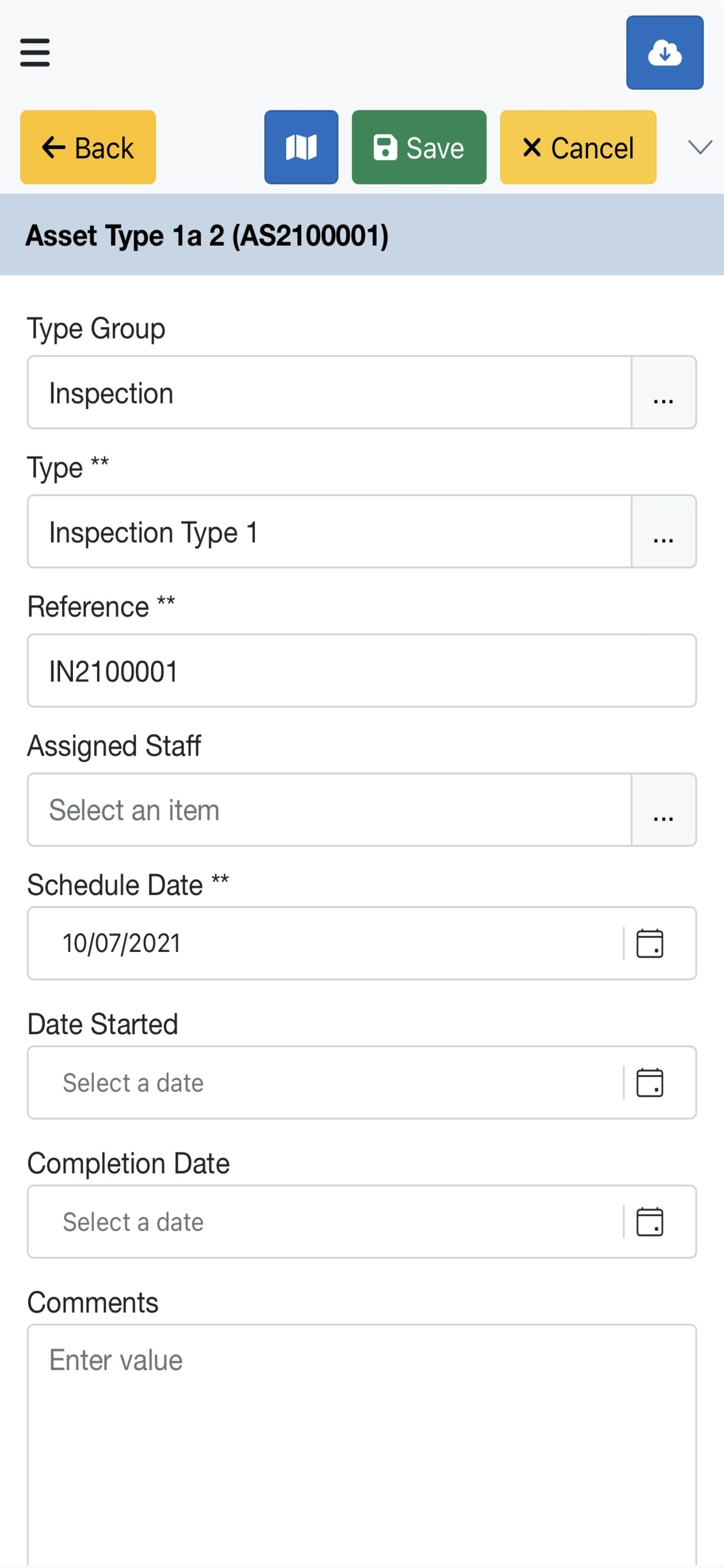Click the Inspection Type 1 field
The height and width of the screenshot is (1568, 724).
pos(329,531)
